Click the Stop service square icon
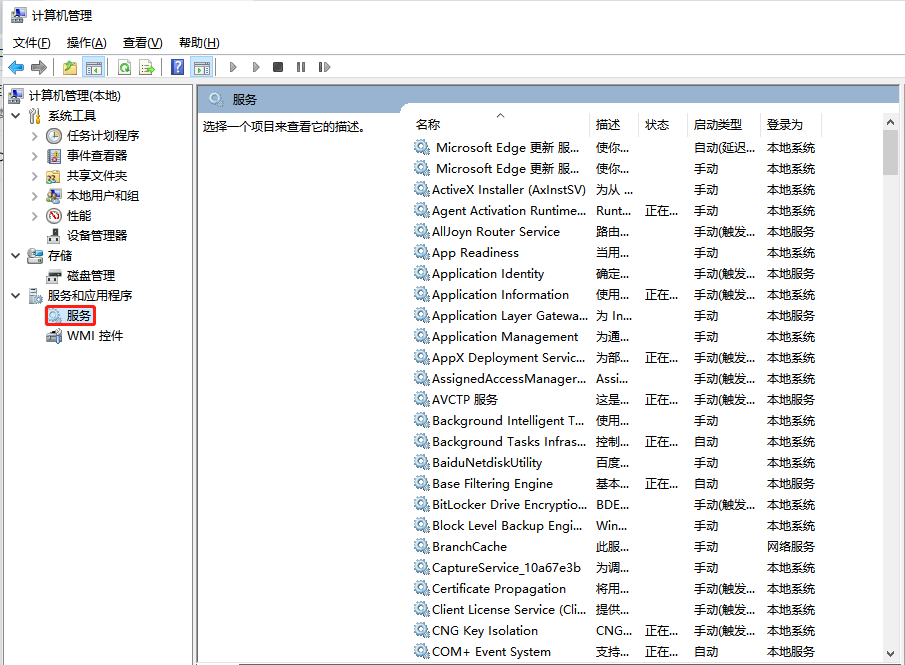 click(x=278, y=68)
